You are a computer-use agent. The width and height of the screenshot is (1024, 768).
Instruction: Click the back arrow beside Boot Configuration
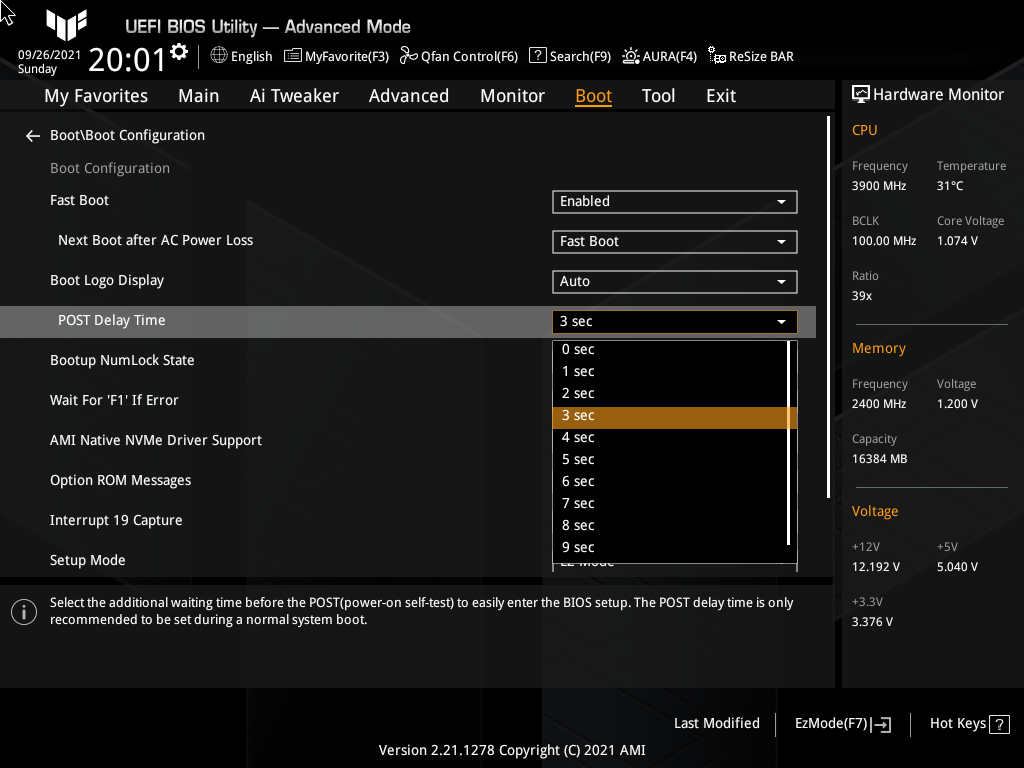pos(32,135)
